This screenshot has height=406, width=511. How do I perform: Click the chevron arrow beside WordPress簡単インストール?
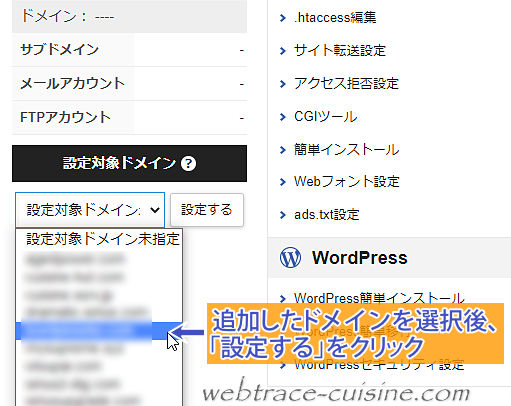pyautogui.click(x=283, y=298)
